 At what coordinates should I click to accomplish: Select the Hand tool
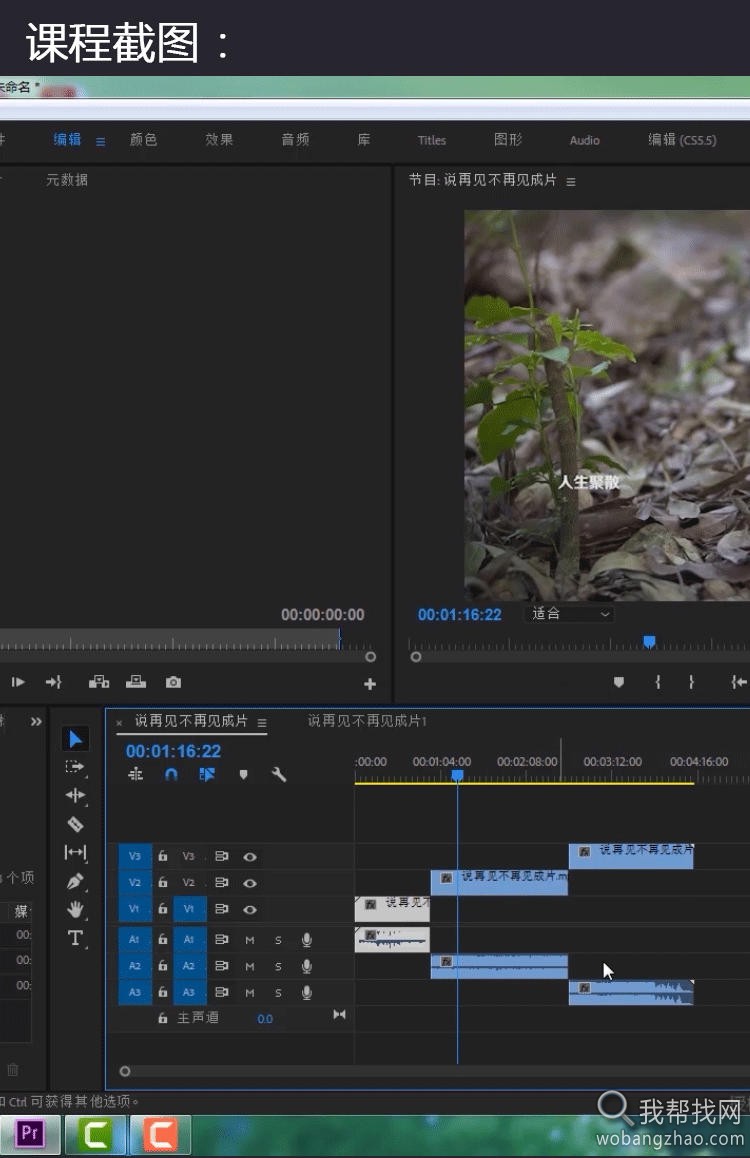[x=75, y=909]
